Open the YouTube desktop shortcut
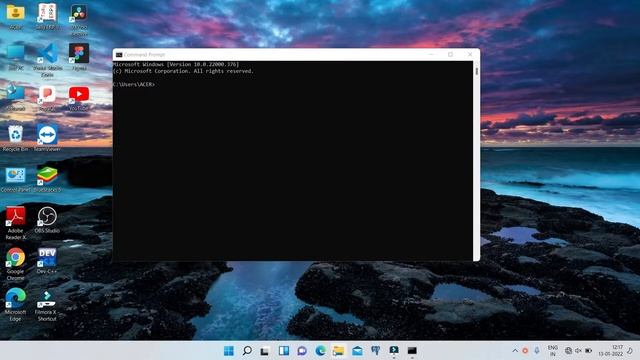Screen dimensions: 640x360 (79, 98)
